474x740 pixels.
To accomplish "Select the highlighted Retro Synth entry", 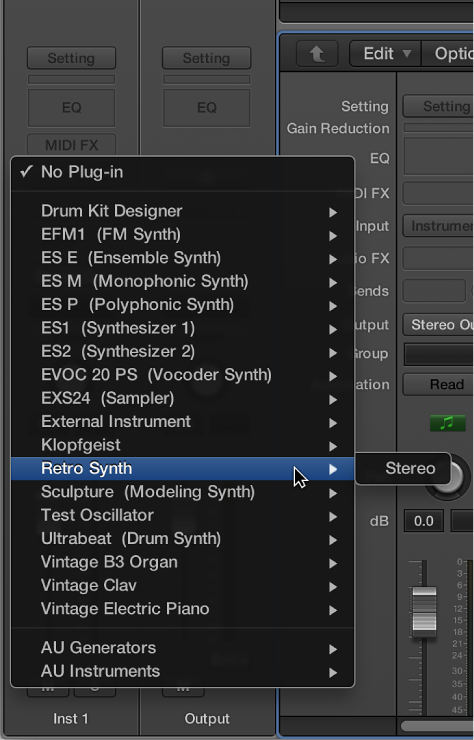I will pyautogui.click(x=183, y=469).
